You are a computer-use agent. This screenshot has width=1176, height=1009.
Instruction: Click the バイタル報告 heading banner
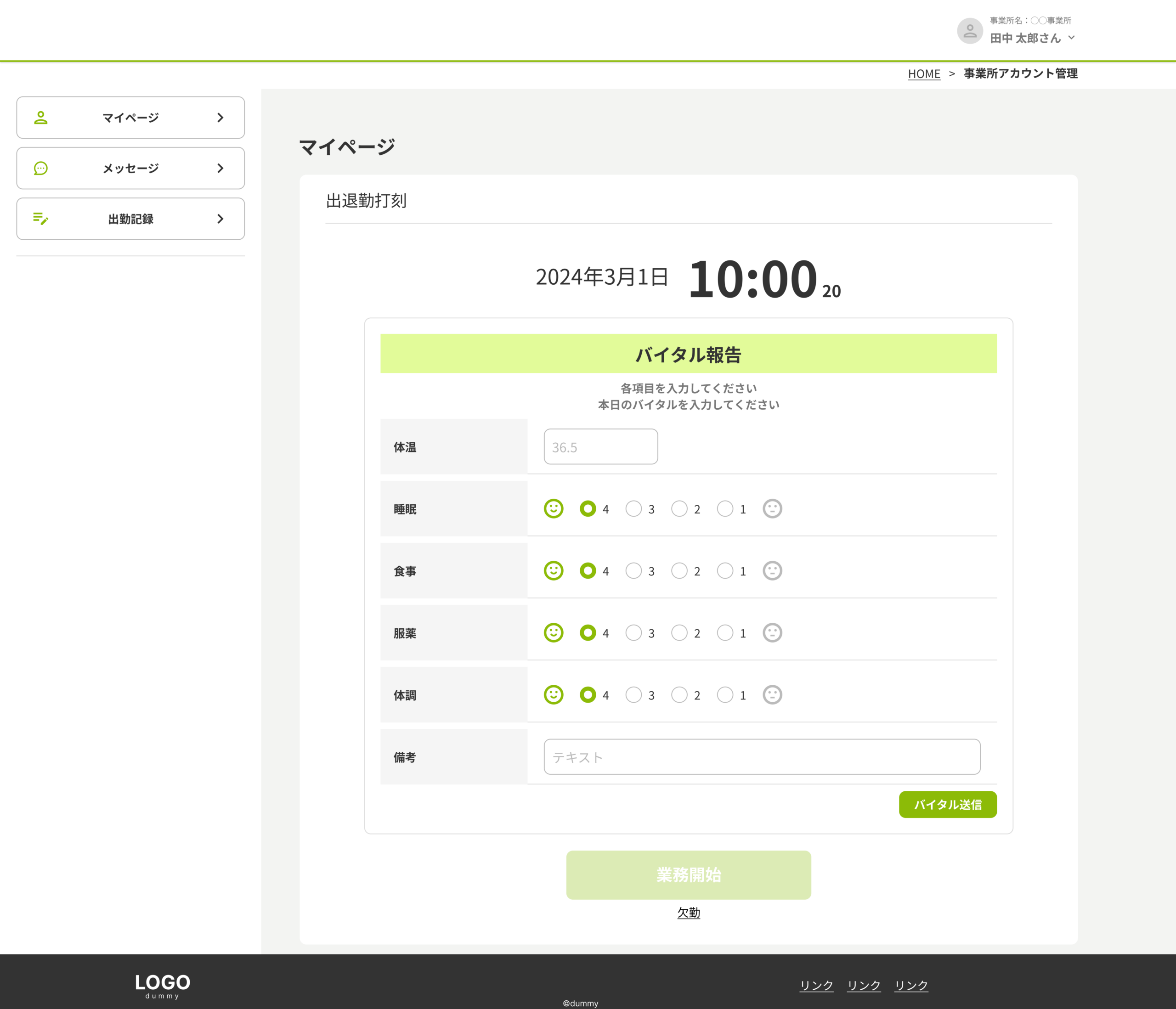click(x=689, y=354)
